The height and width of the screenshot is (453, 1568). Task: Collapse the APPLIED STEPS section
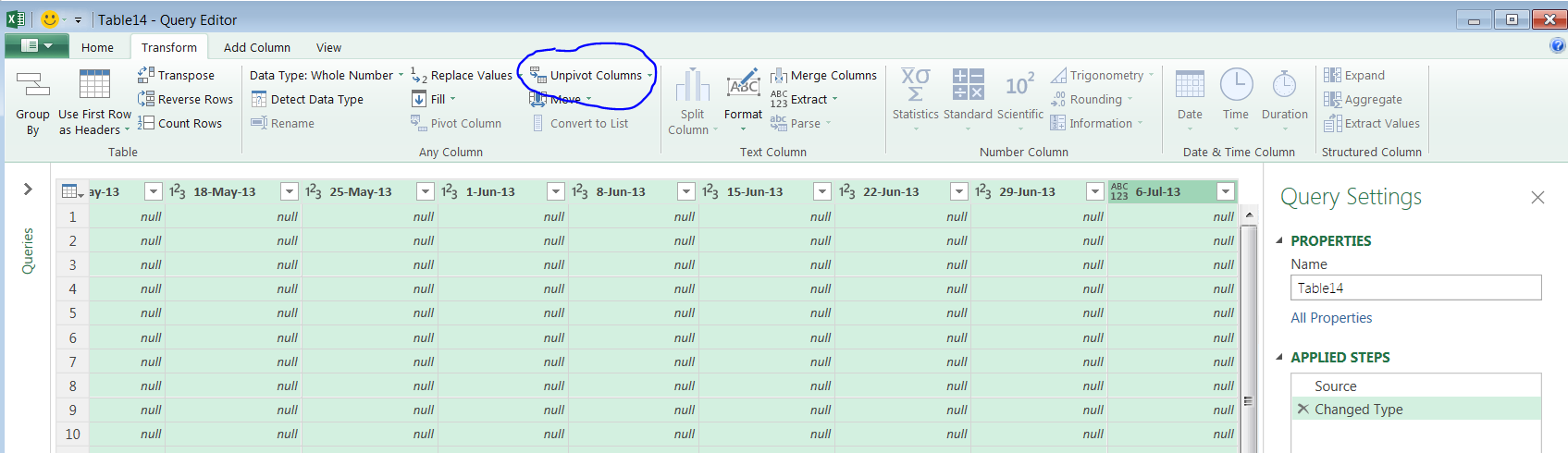tap(1280, 357)
